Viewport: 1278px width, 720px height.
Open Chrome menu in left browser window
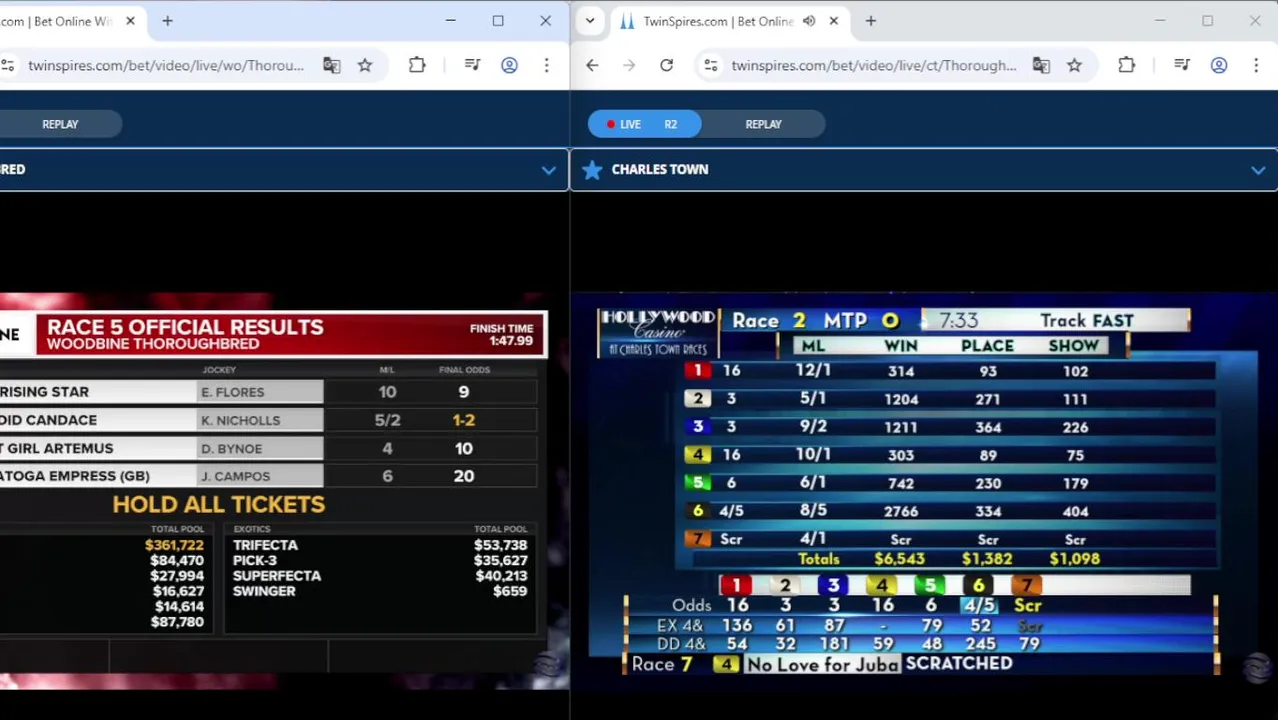coord(546,65)
